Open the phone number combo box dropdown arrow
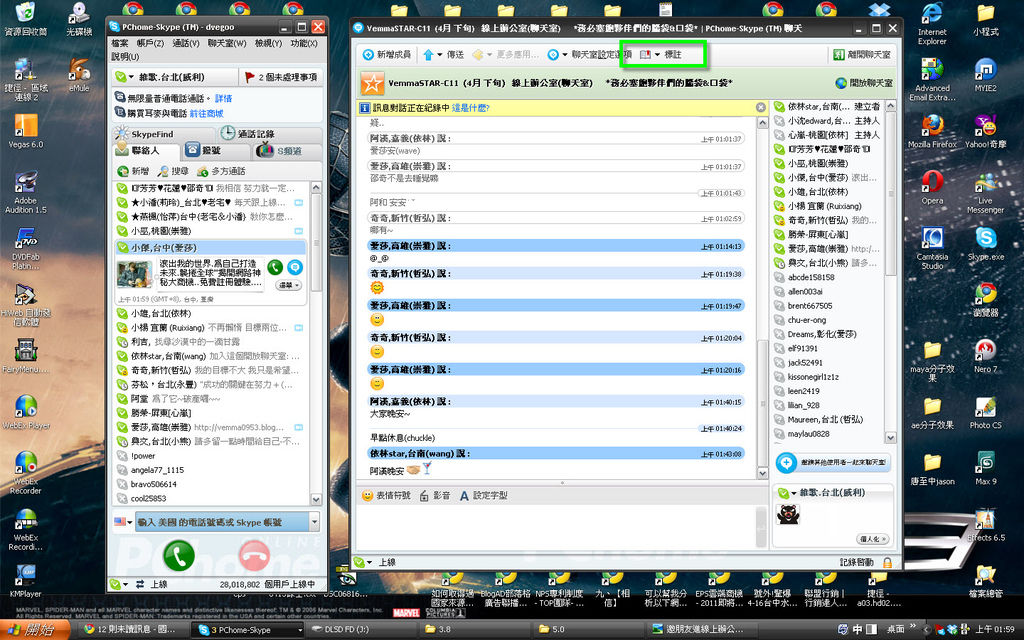This screenshot has height=640, width=1024. click(314, 522)
